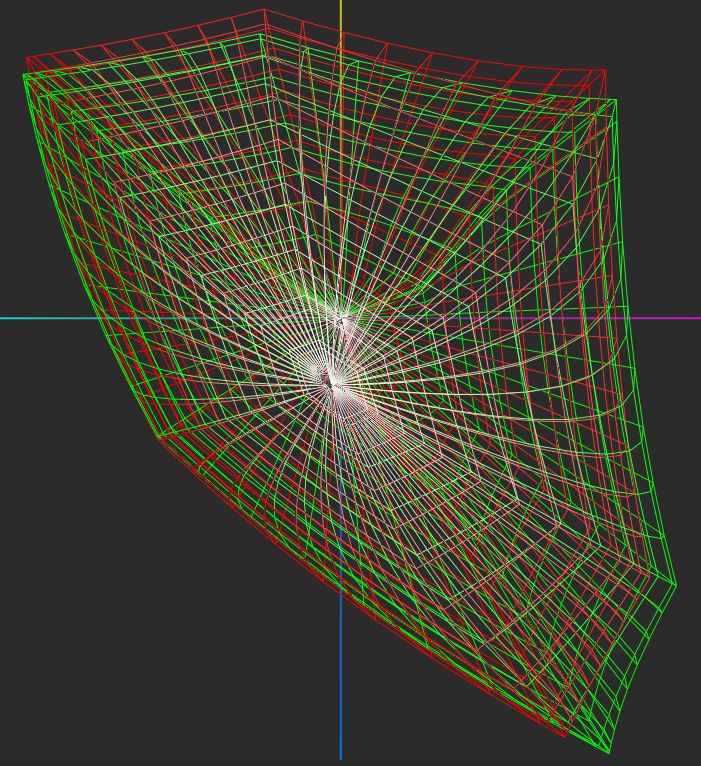The height and width of the screenshot is (766, 701).
Task: Click the green wireframe's top-right corner vertex
Action: pyautogui.click(x=616, y=100)
